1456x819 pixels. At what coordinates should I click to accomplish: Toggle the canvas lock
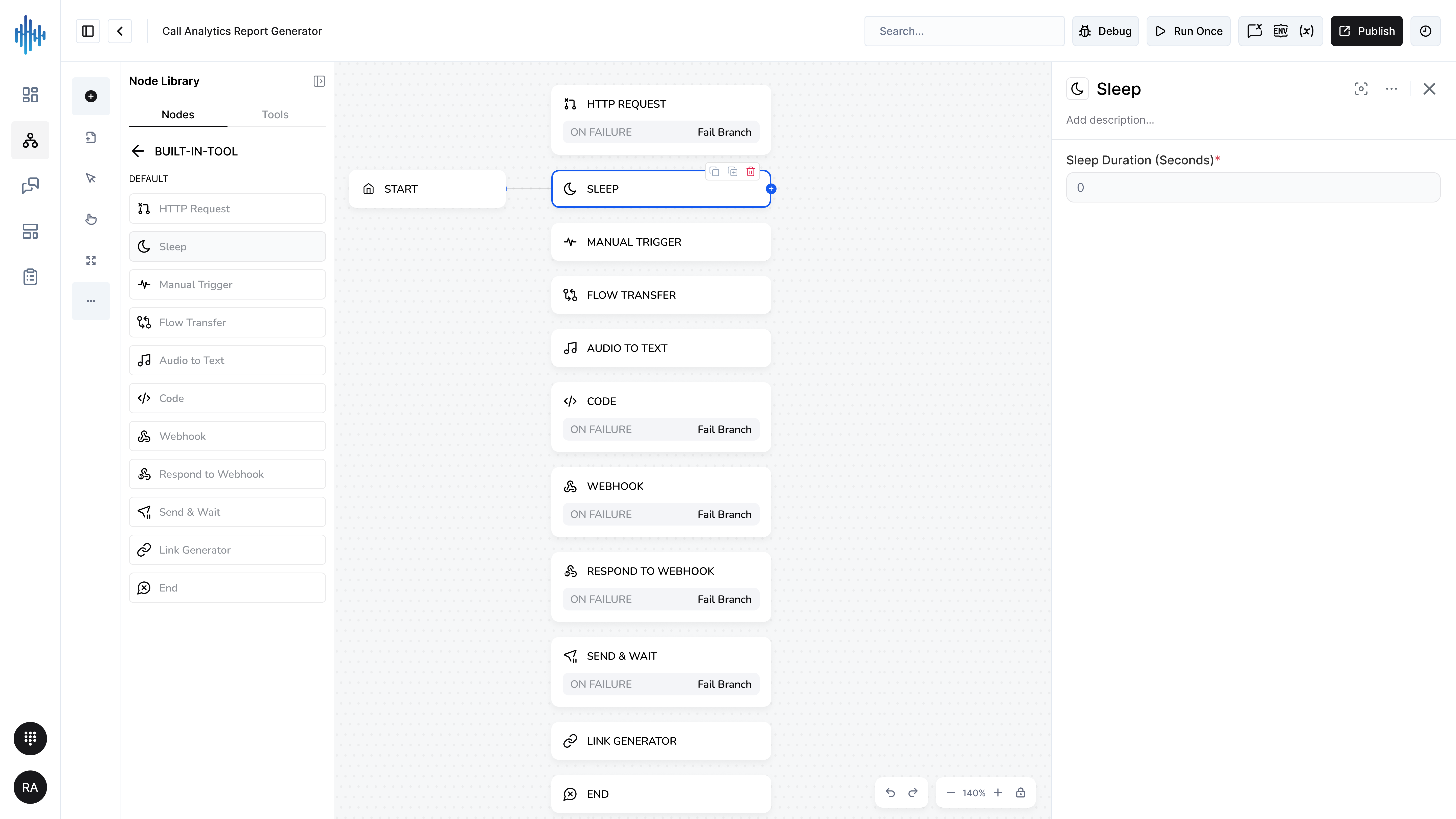(x=1021, y=792)
